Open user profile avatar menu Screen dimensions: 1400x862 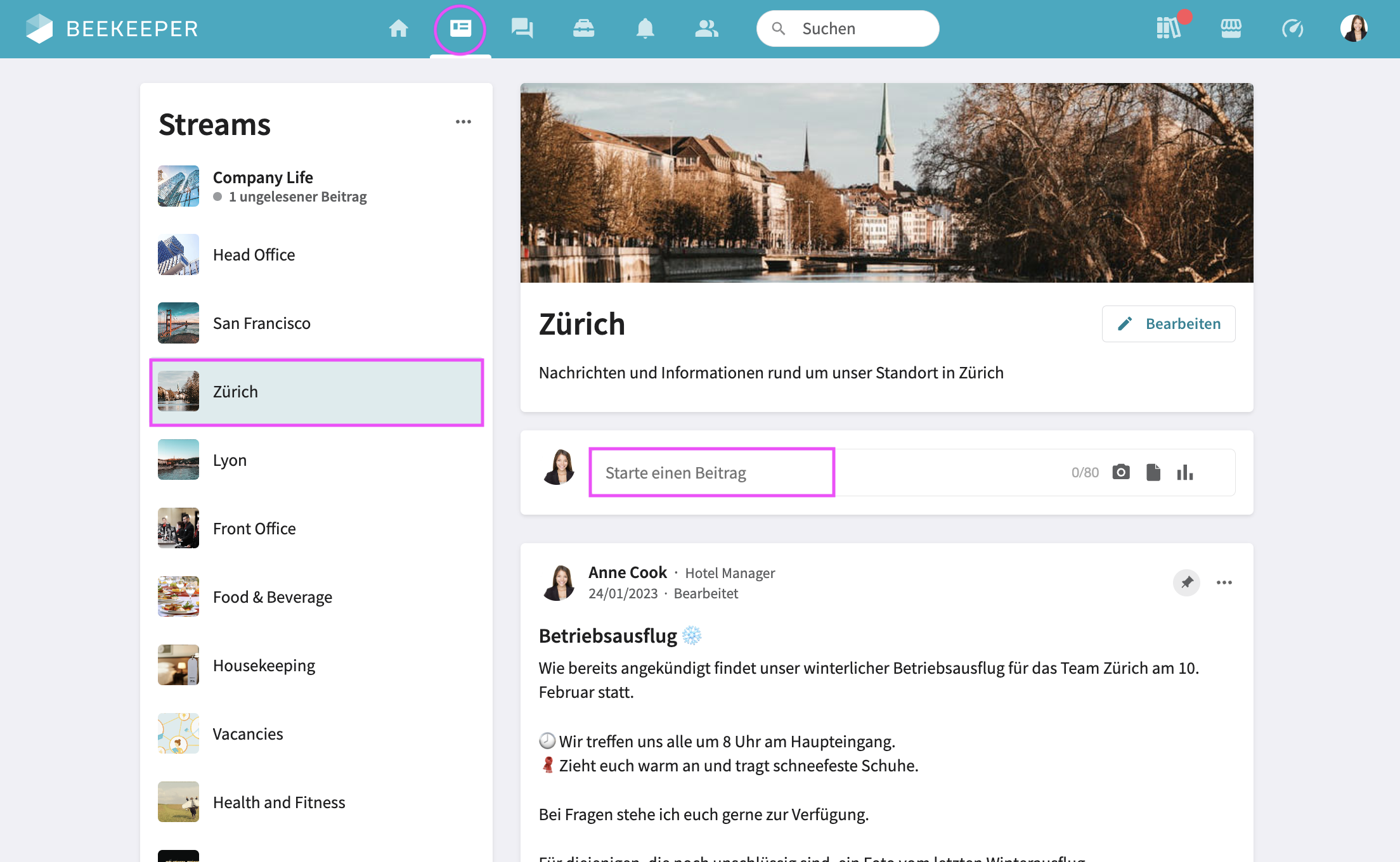click(1354, 29)
